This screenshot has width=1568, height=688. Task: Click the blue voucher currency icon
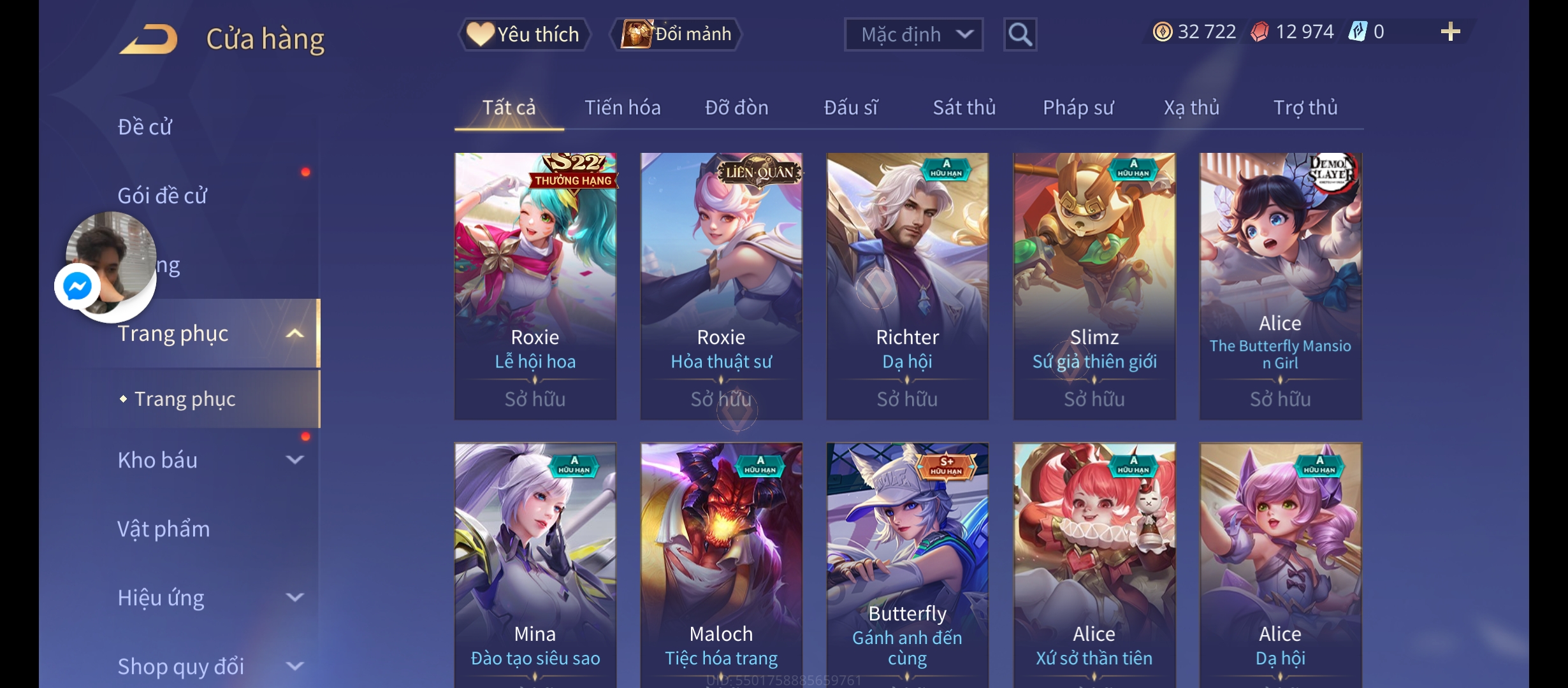pos(1357,32)
